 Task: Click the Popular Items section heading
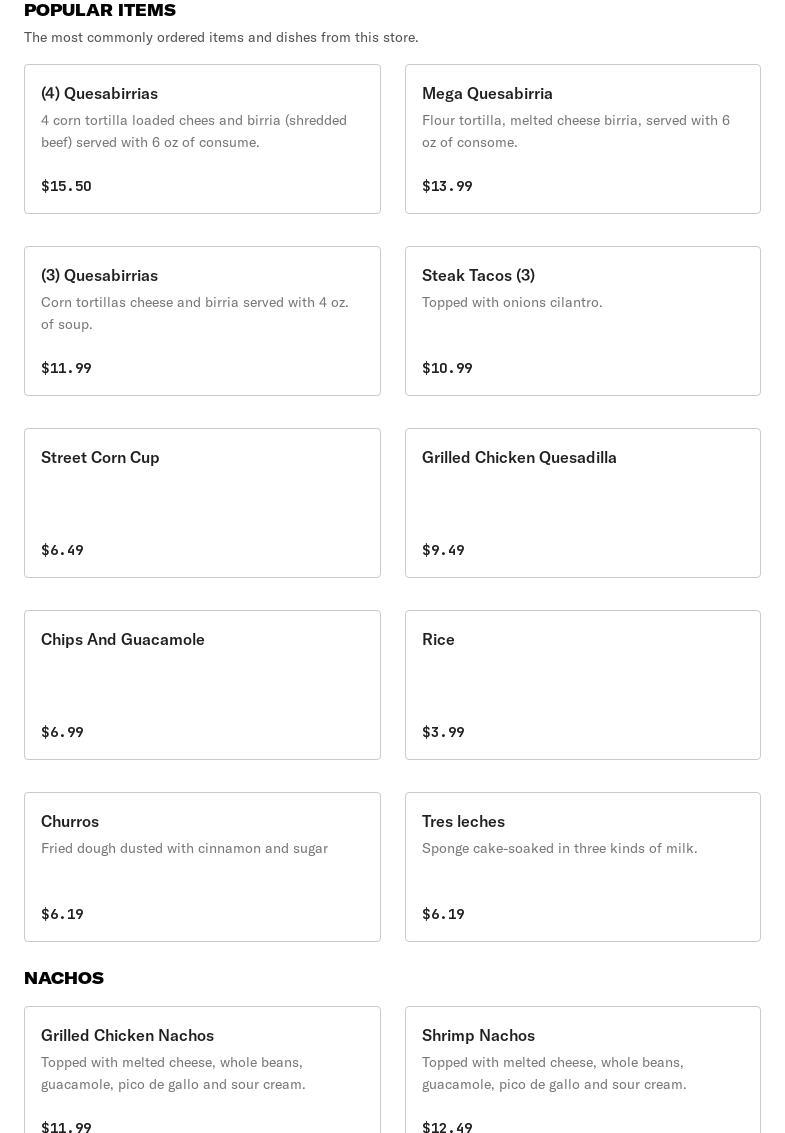click(x=100, y=10)
